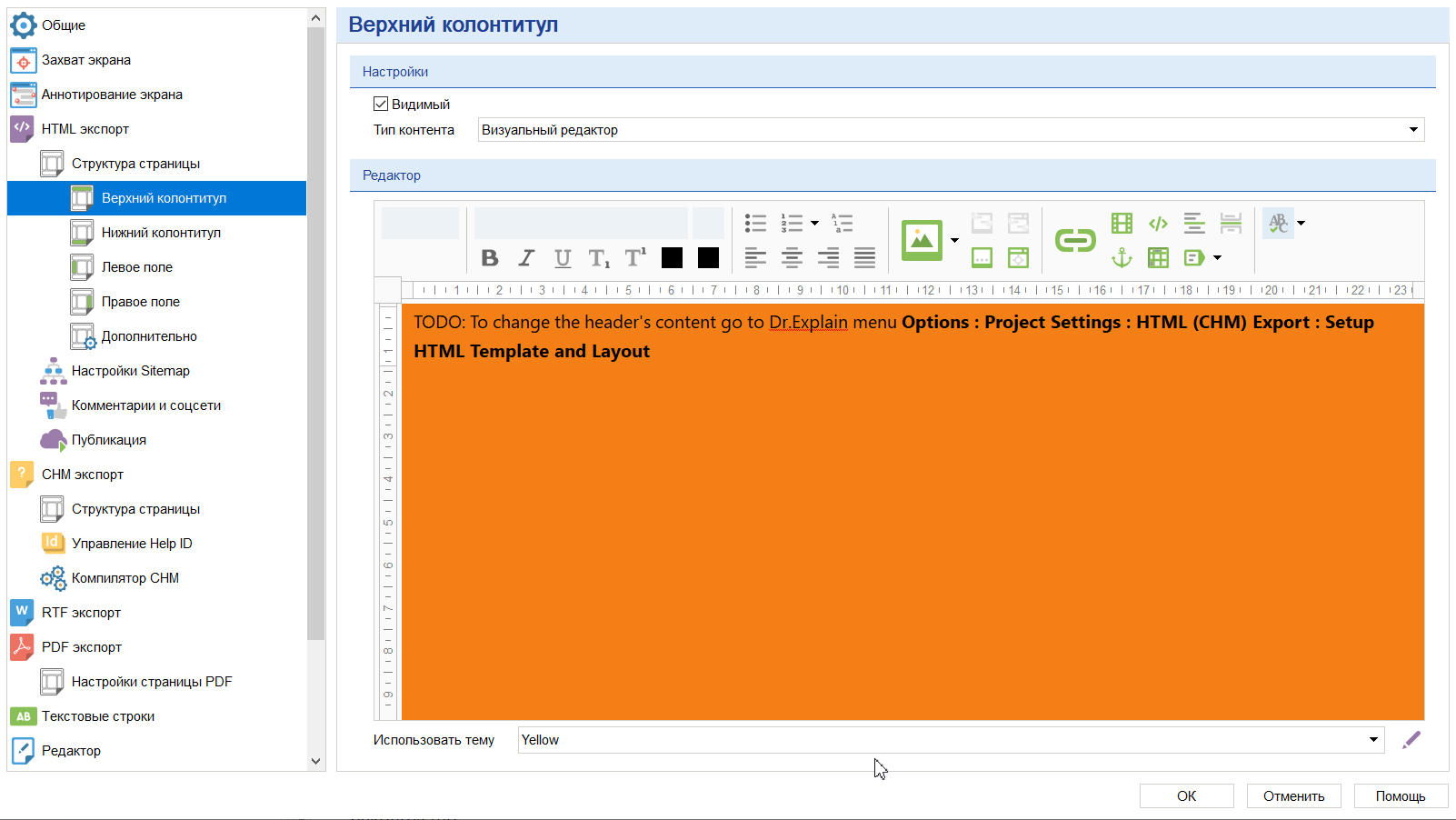Pick the text color black swatch
Image resolution: width=1456 pixels, height=820 pixels.
coord(672,258)
